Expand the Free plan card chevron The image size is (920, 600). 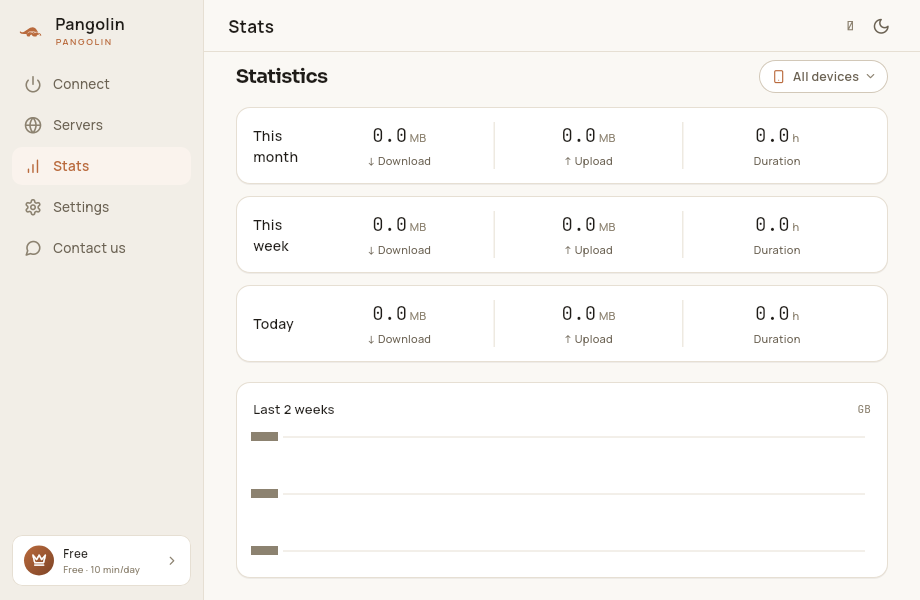tap(172, 561)
